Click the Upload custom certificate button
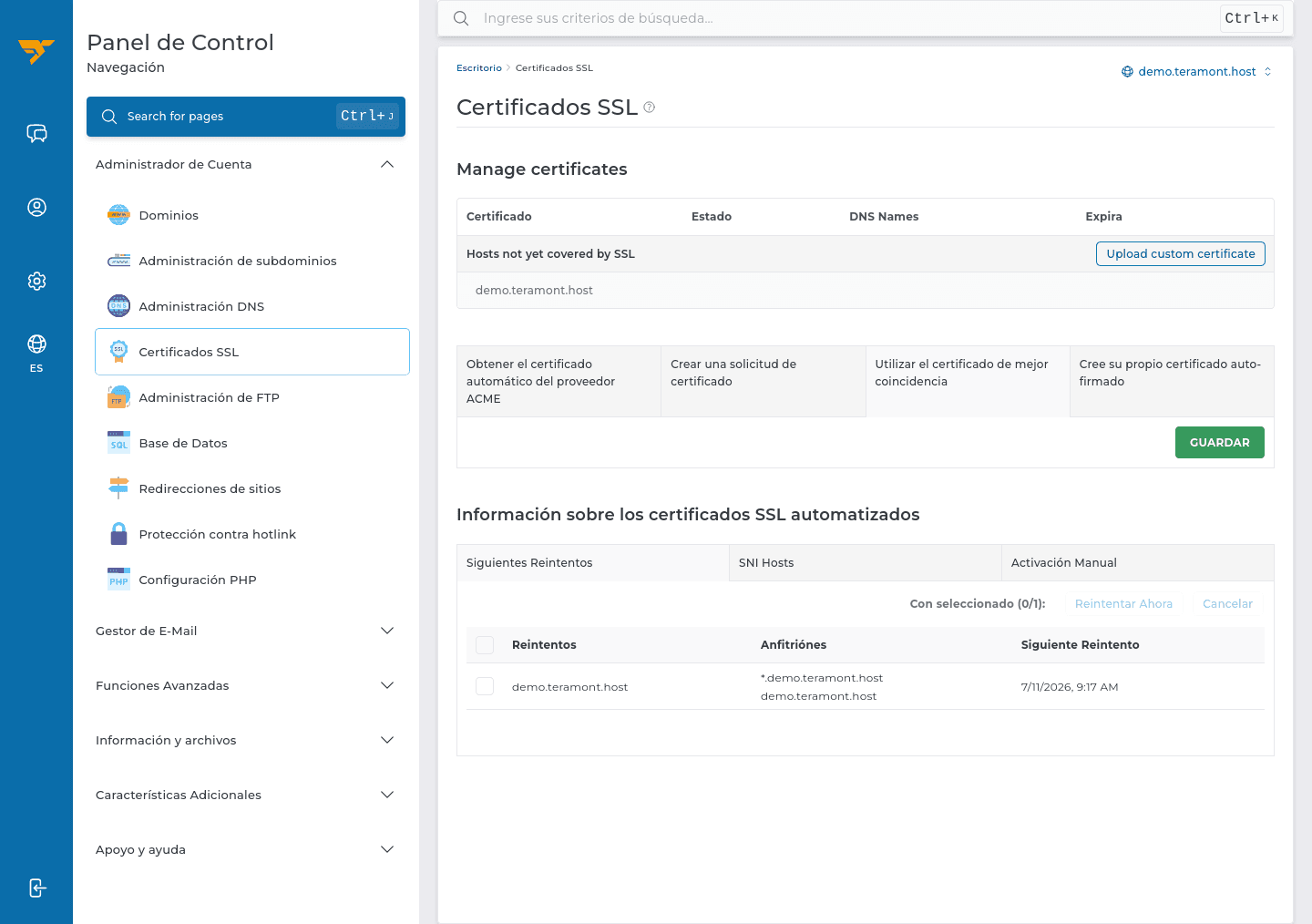The width and height of the screenshot is (1312, 924). 1181,254
